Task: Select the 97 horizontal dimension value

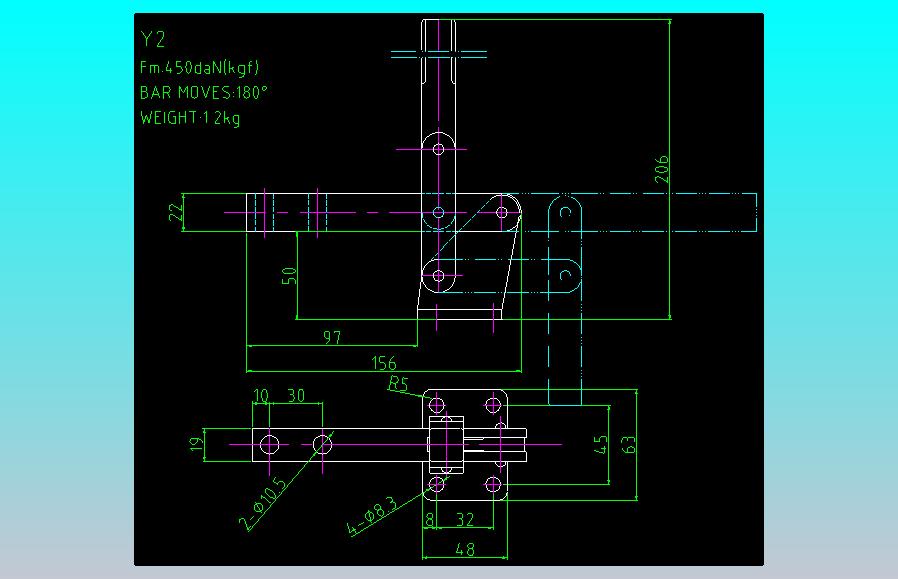Action: (332, 337)
